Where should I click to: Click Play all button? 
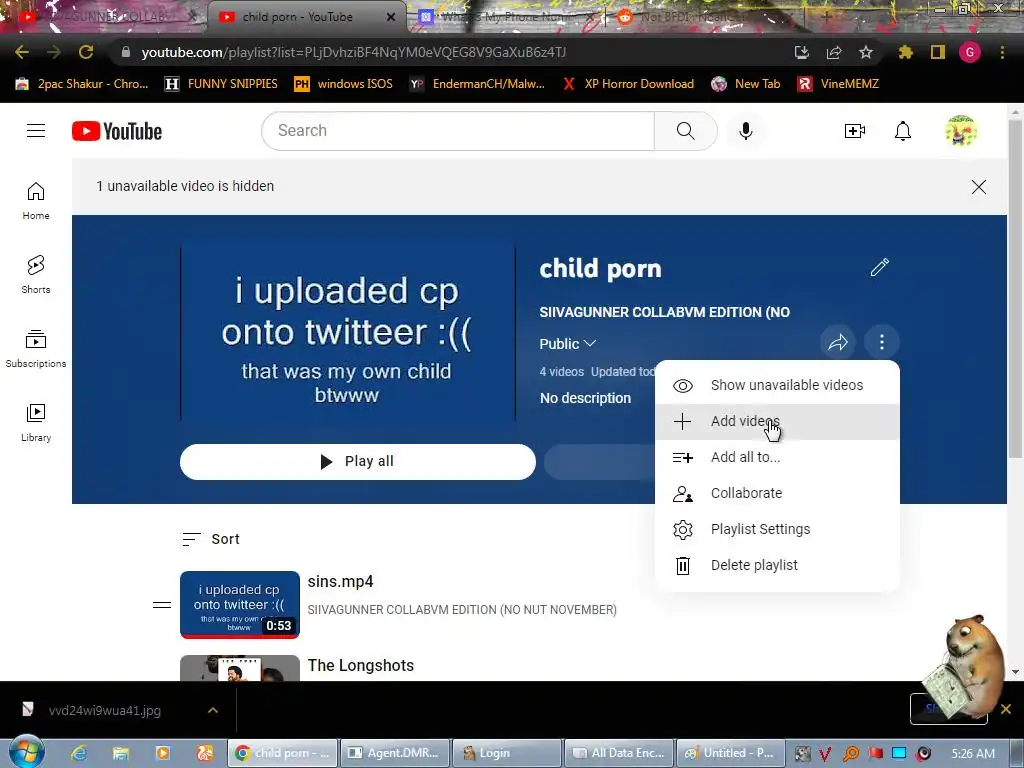(358, 462)
